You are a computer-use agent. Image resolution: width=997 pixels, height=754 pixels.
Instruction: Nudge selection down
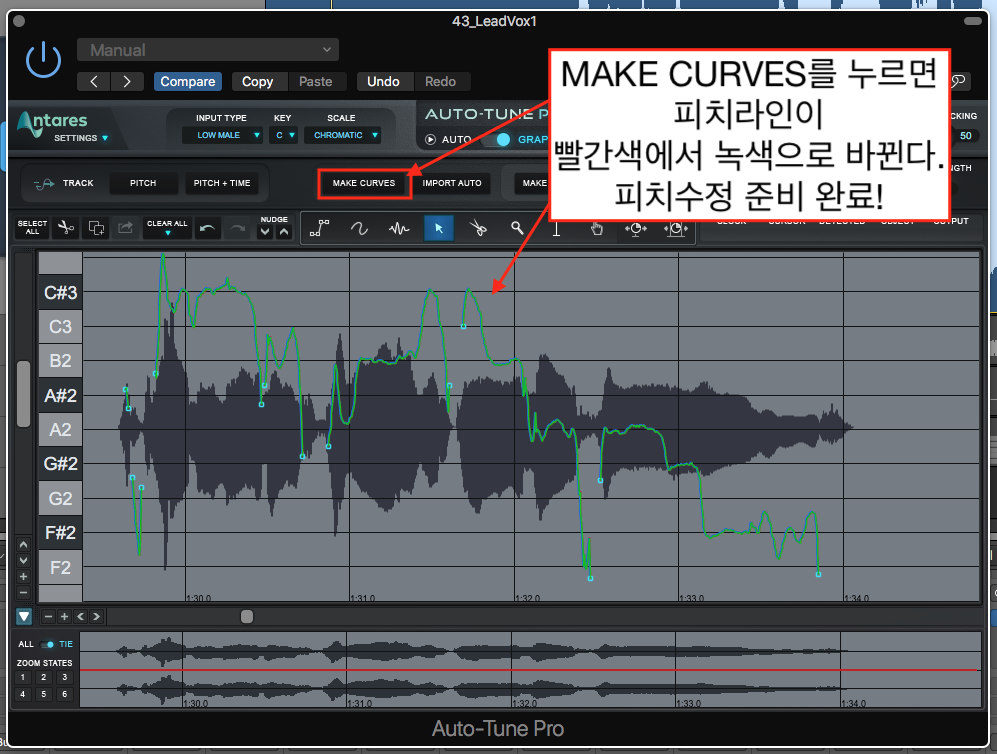265,232
